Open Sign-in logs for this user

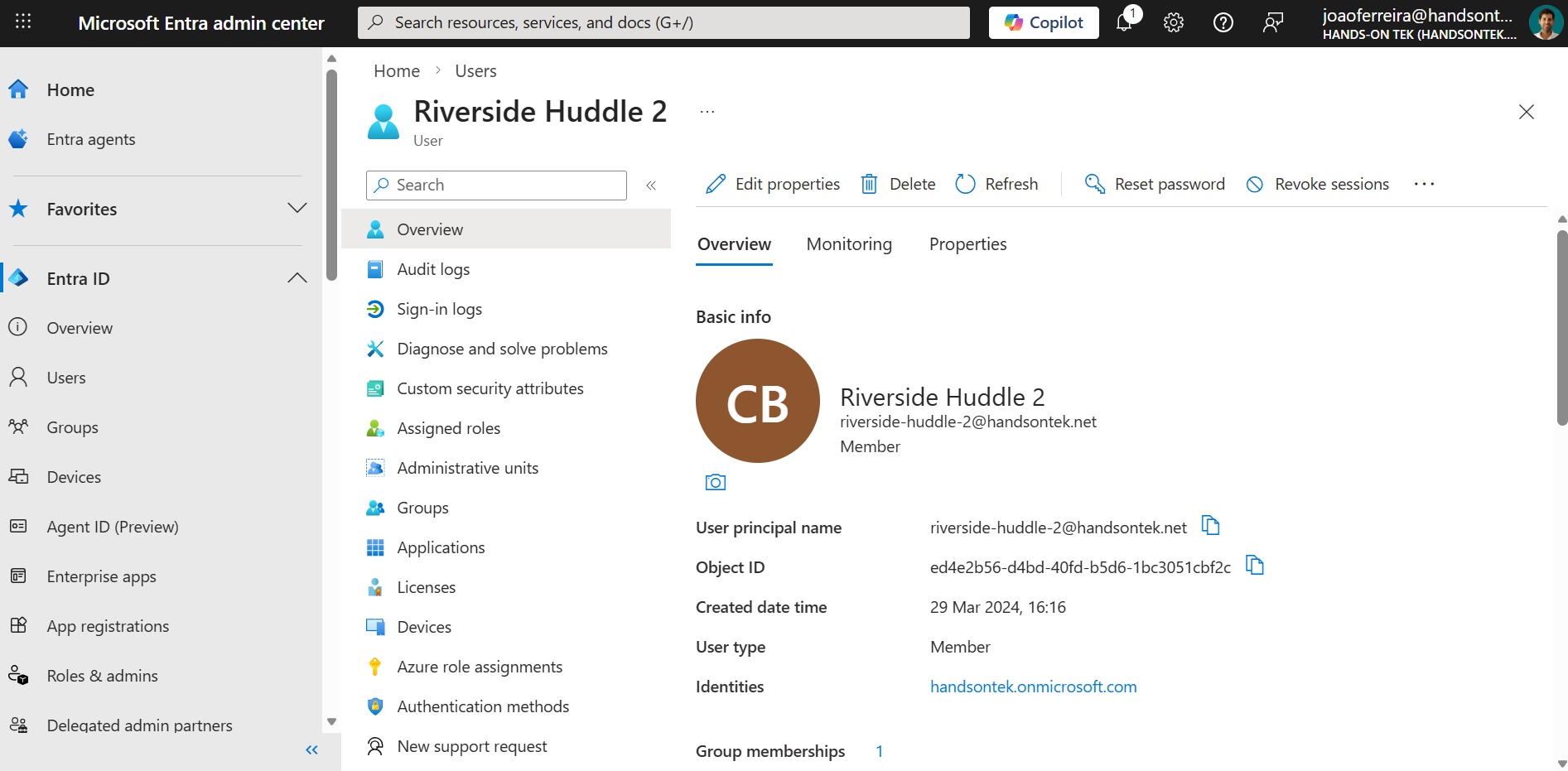pyautogui.click(x=439, y=308)
